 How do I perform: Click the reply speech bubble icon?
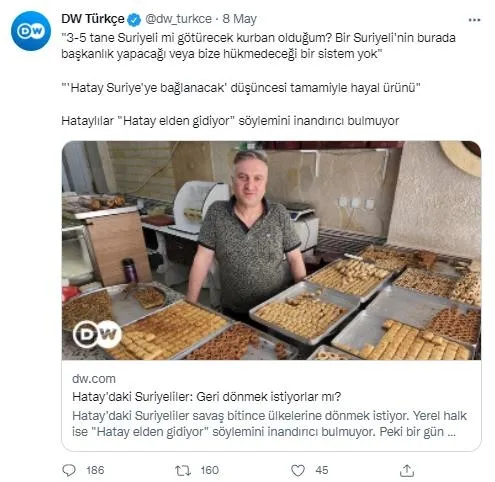point(69,470)
